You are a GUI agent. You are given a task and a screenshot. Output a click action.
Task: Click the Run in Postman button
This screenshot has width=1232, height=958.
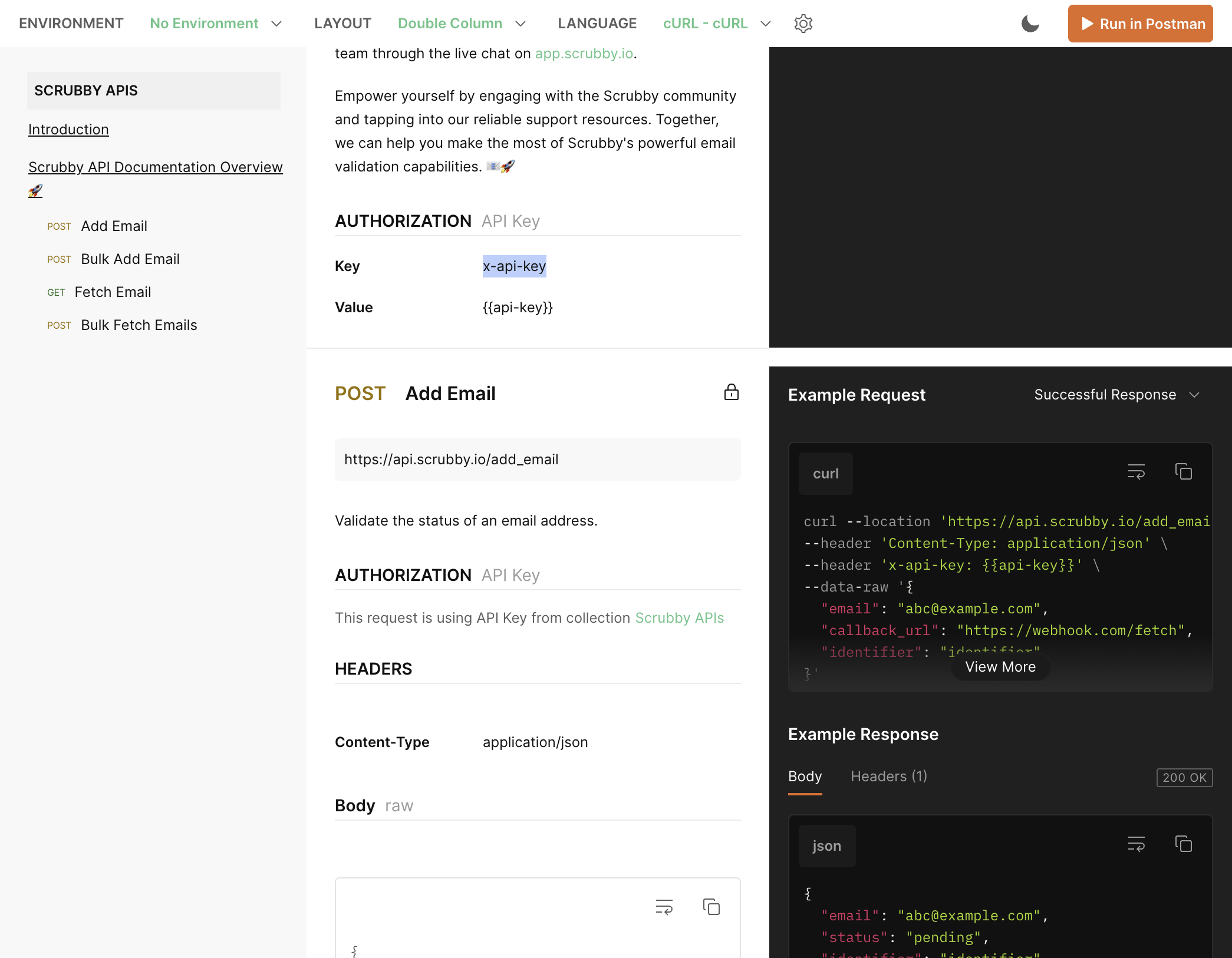[1140, 24]
